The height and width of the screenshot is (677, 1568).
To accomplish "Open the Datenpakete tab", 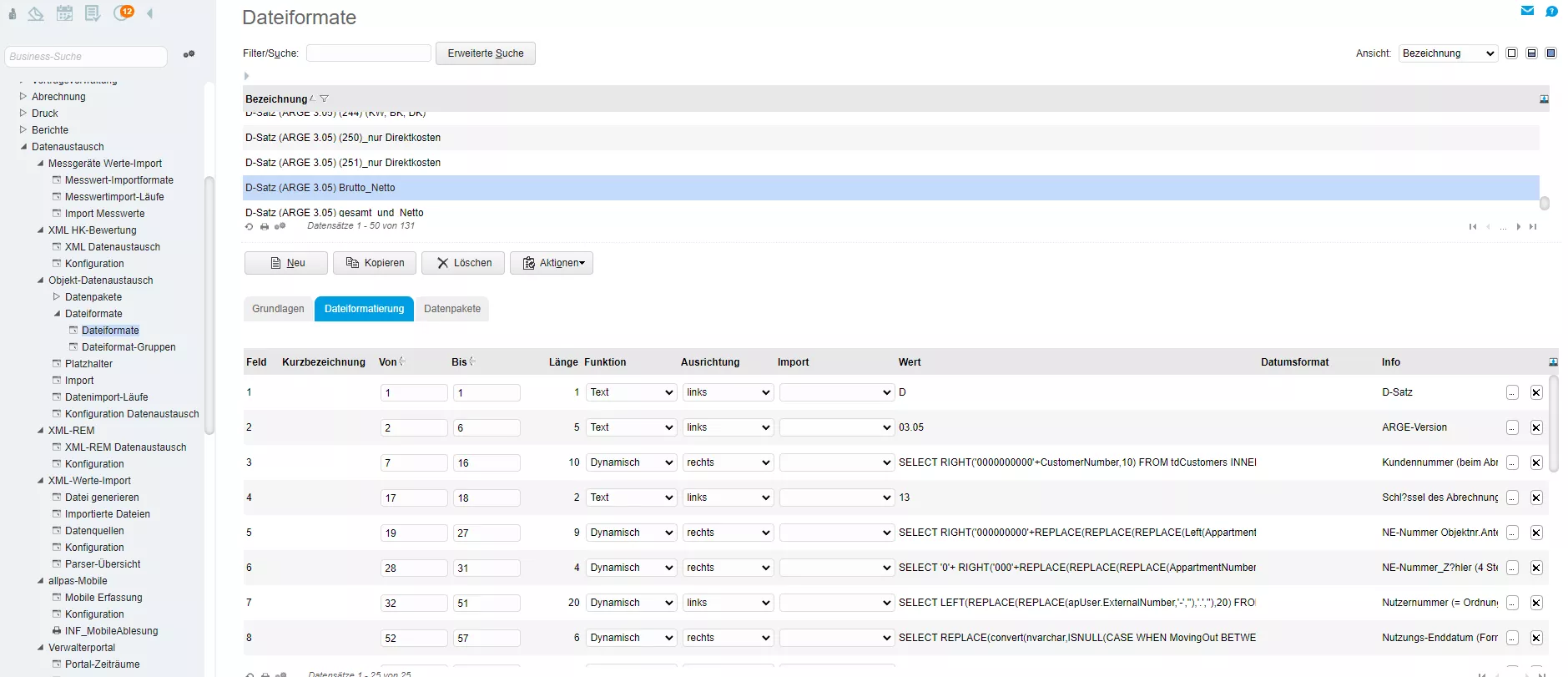I will [x=451, y=309].
